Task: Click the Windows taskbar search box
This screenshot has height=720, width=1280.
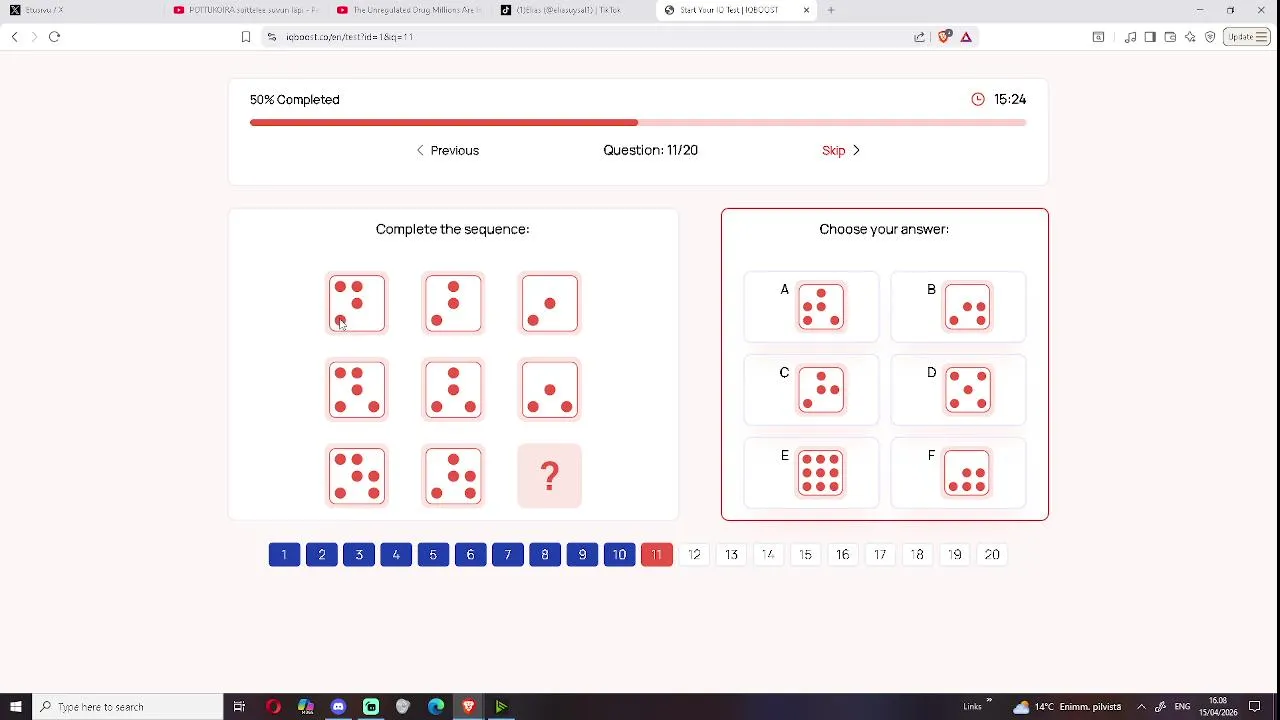Action: [x=128, y=707]
